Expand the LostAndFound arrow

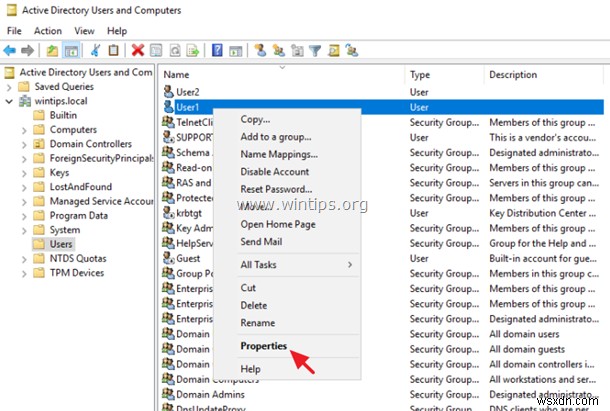pos(24,188)
